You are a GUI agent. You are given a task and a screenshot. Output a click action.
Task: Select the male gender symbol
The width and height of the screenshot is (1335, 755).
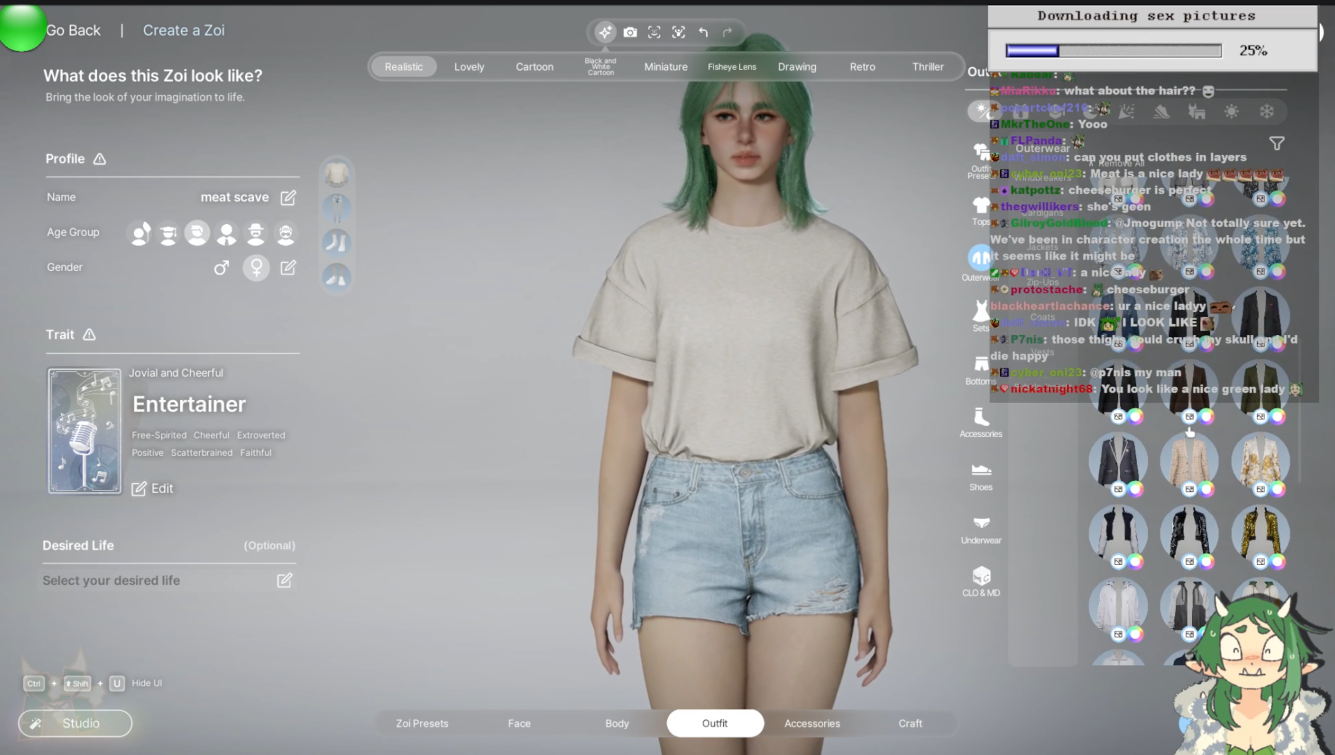point(222,267)
